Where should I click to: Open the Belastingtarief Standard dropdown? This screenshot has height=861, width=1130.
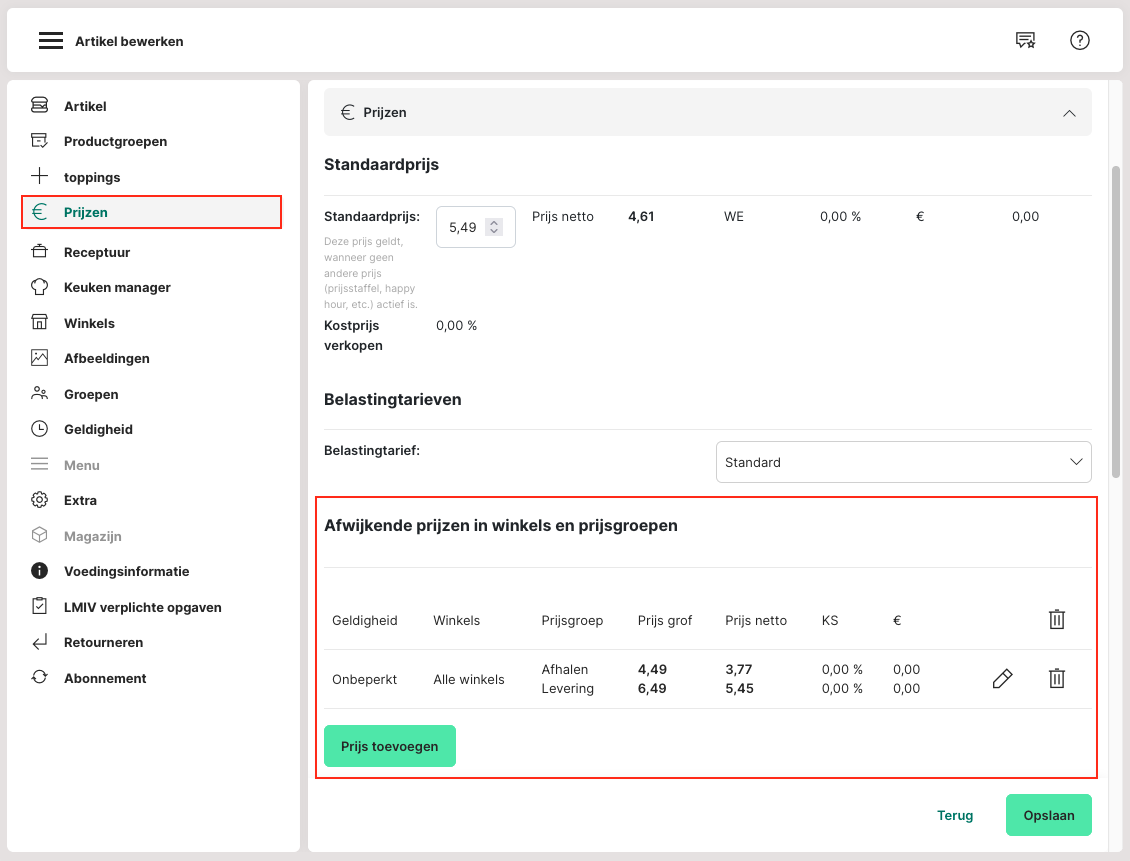903,462
